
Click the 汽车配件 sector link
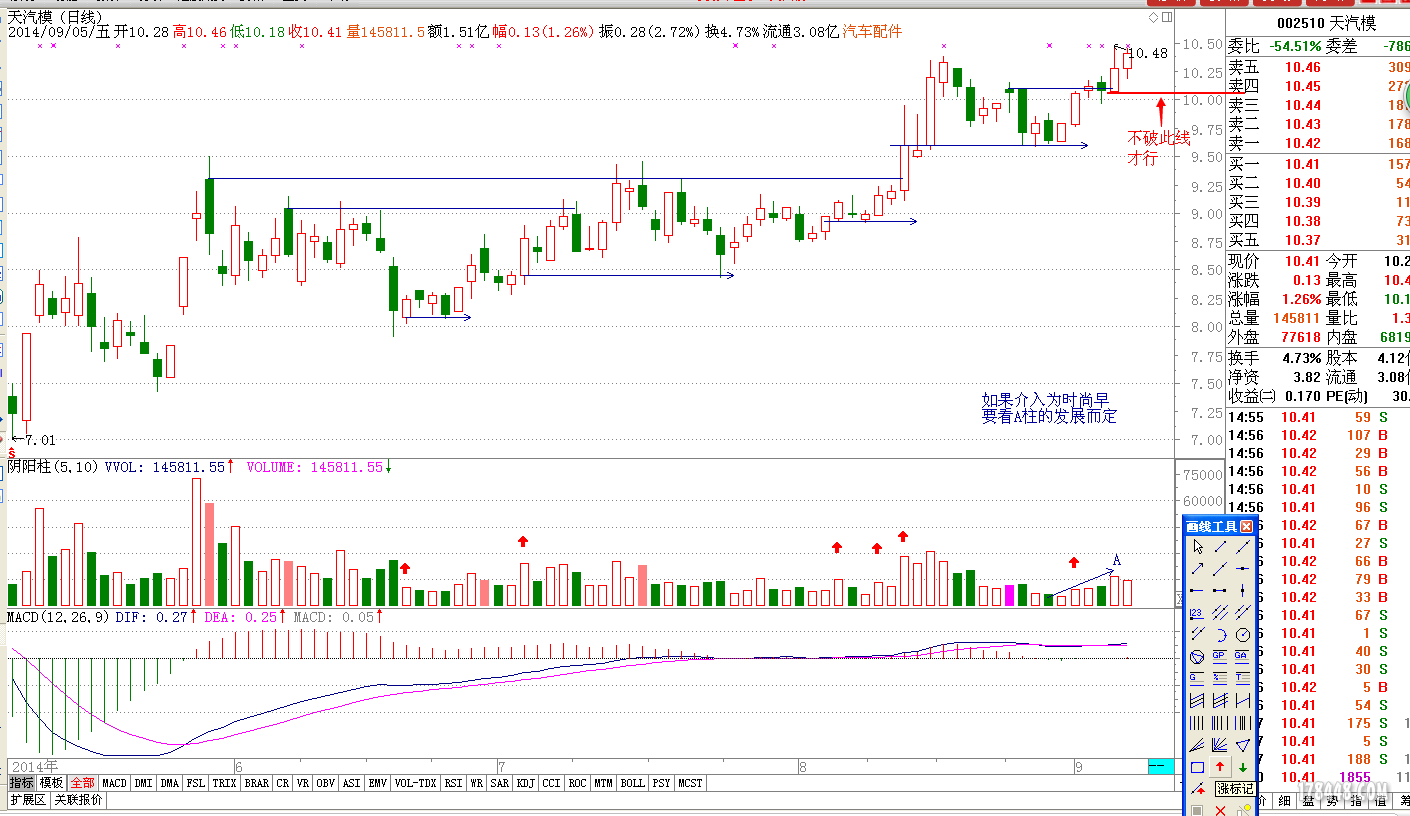click(x=872, y=32)
